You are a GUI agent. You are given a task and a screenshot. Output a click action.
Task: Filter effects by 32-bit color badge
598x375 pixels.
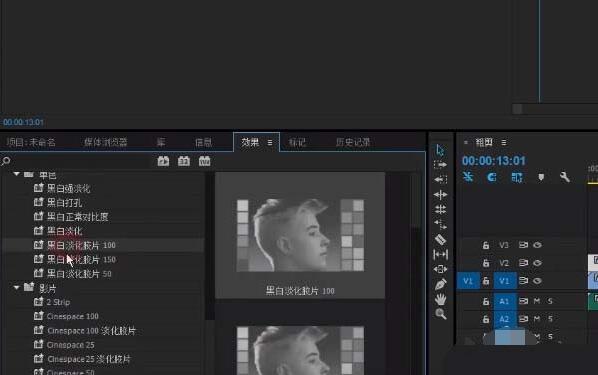point(184,161)
